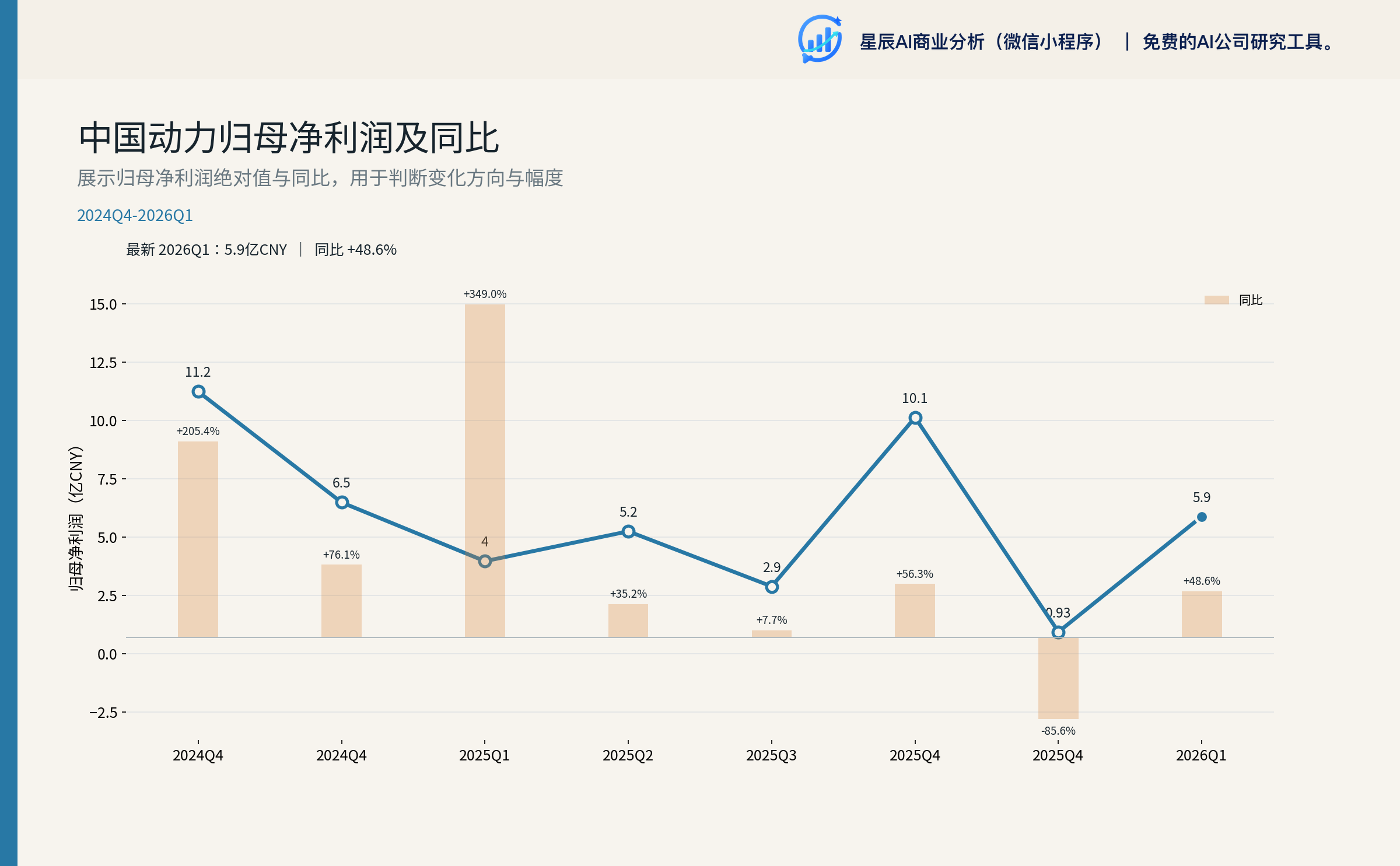This screenshot has height=866, width=1400.
Task: Click the 2026Q1 x-axis label
Action: click(x=1201, y=756)
